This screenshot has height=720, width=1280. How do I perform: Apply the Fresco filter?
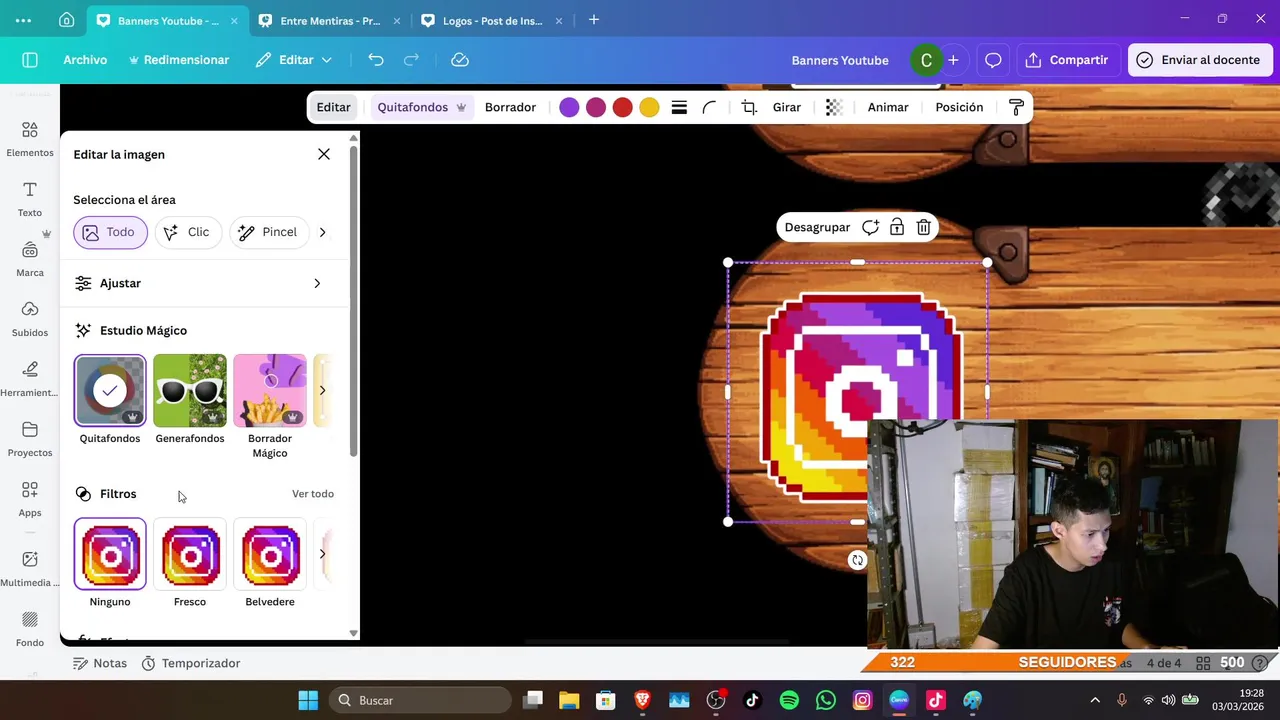(190, 554)
